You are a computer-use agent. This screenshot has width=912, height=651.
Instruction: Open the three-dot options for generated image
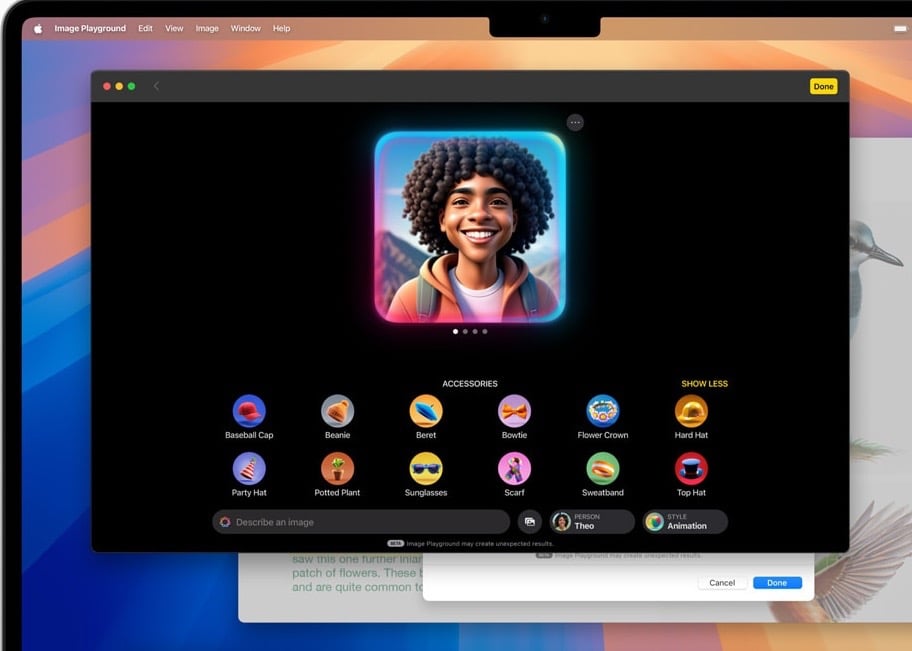tap(575, 123)
